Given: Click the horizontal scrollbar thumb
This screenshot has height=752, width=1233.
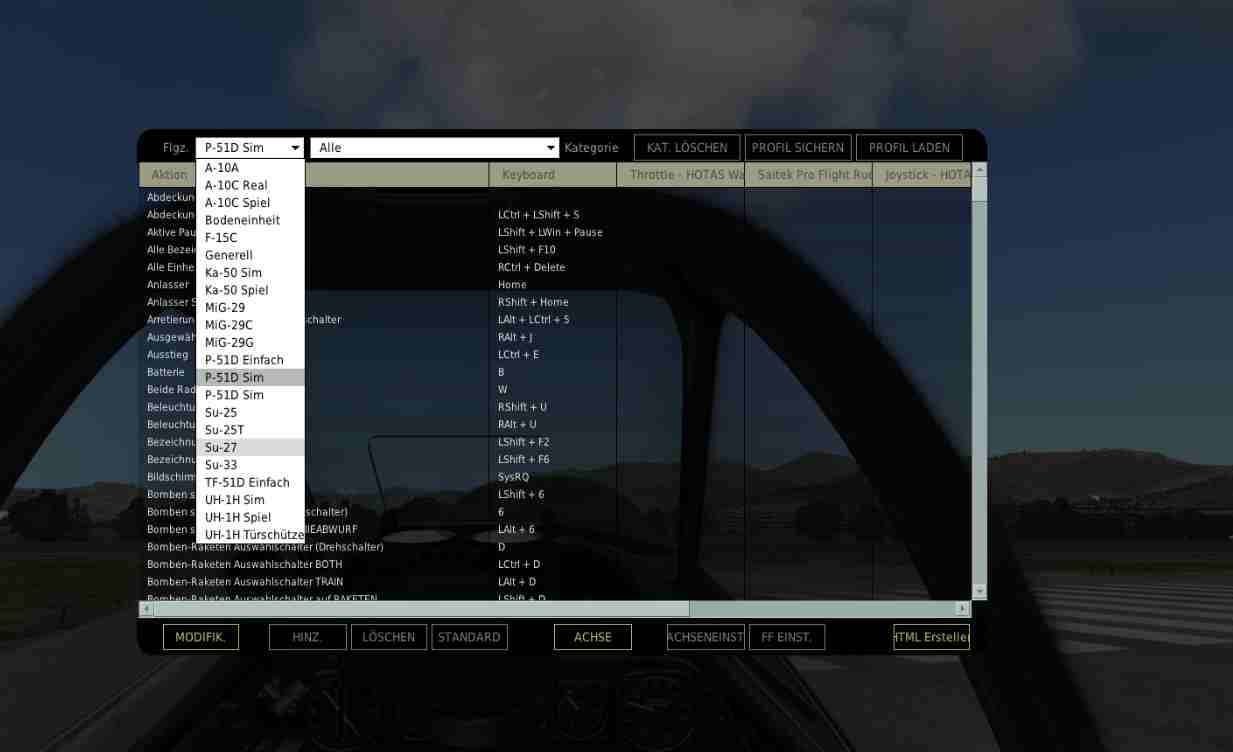Looking at the screenshot, I should pos(421,608).
